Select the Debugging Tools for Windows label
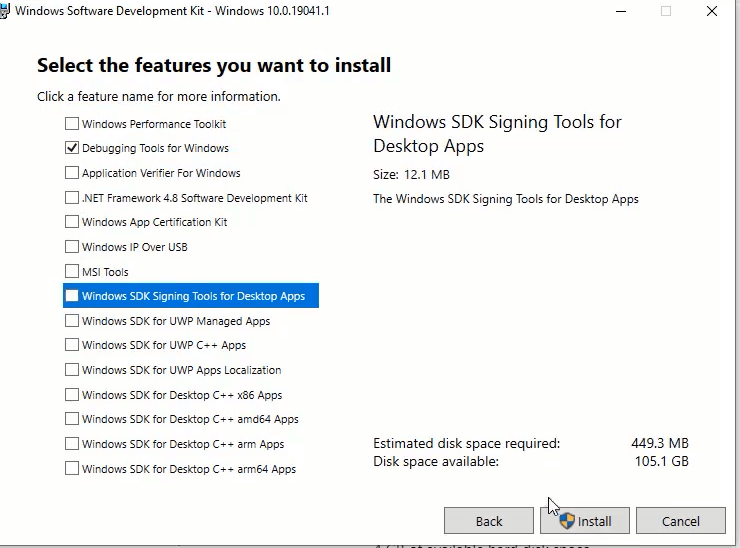This screenshot has width=740, height=548. [x=155, y=148]
